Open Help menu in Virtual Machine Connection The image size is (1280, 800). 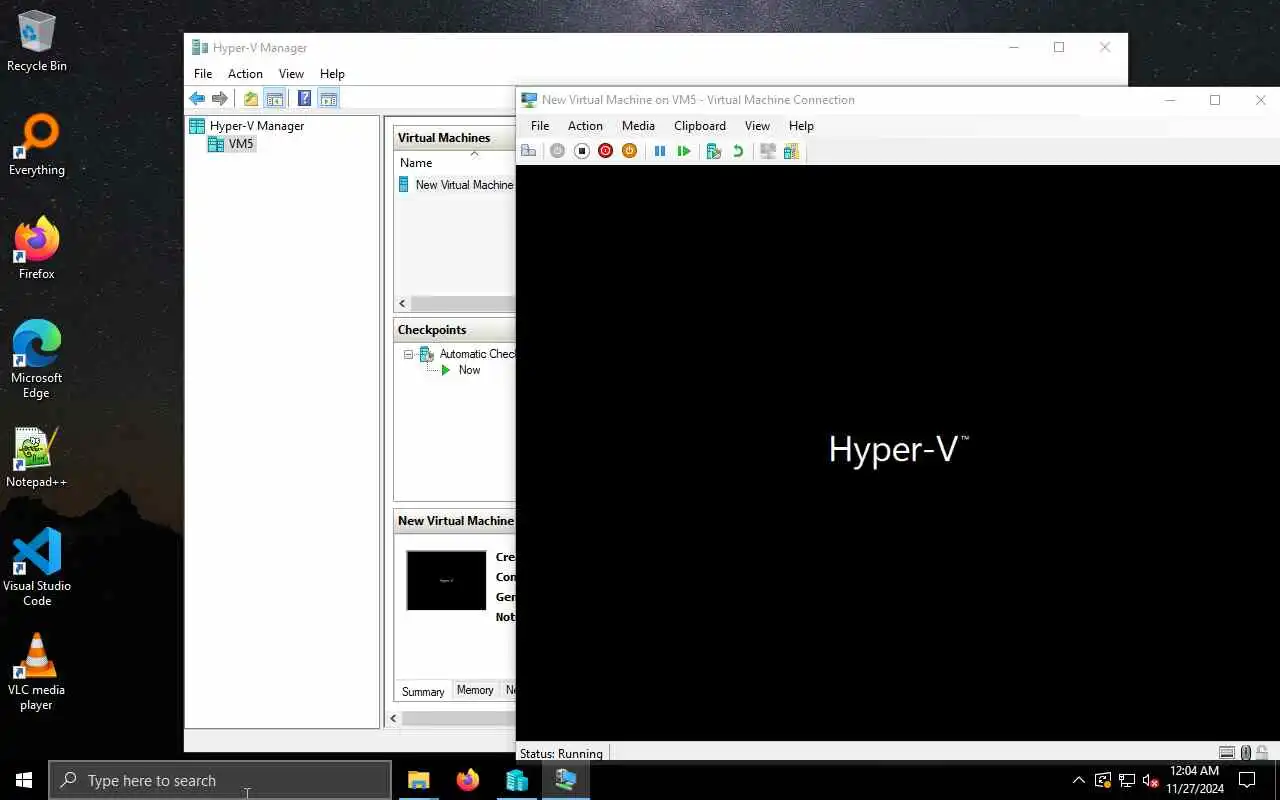point(801,126)
